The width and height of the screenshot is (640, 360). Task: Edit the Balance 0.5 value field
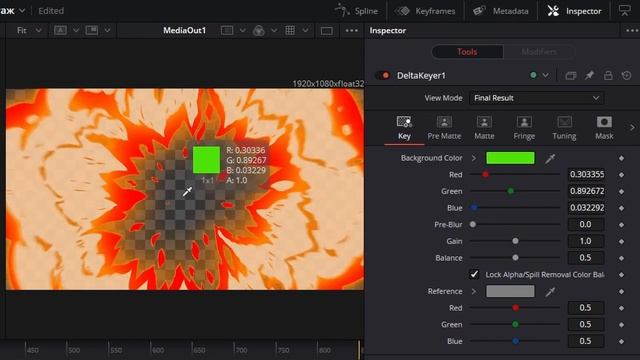click(x=586, y=258)
